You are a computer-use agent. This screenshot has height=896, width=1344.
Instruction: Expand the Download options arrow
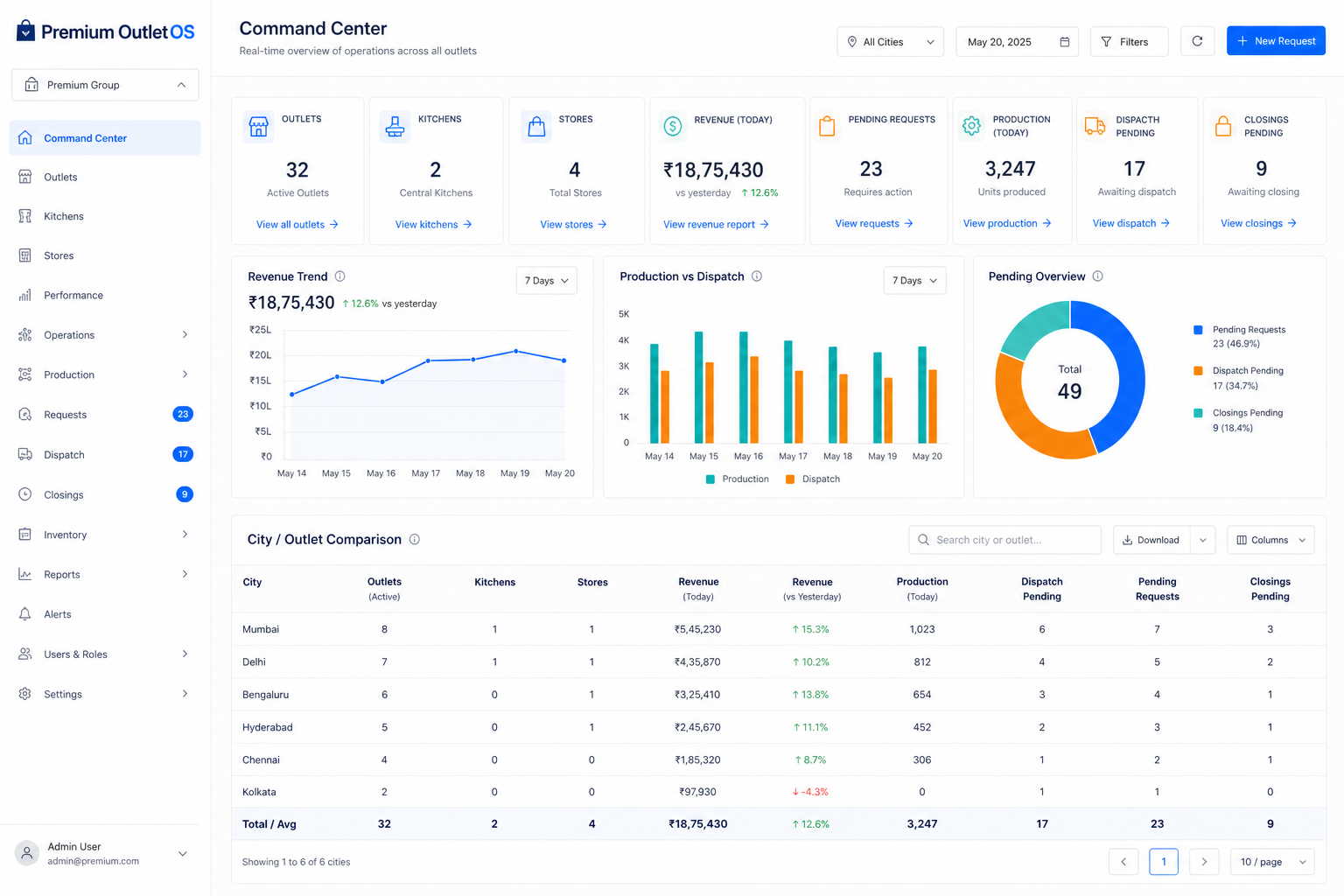click(x=1203, y=540)
